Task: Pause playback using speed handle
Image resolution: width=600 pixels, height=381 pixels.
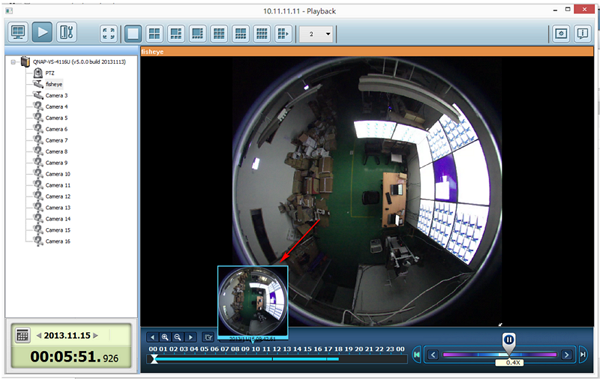Action: [x=509, y=341]
